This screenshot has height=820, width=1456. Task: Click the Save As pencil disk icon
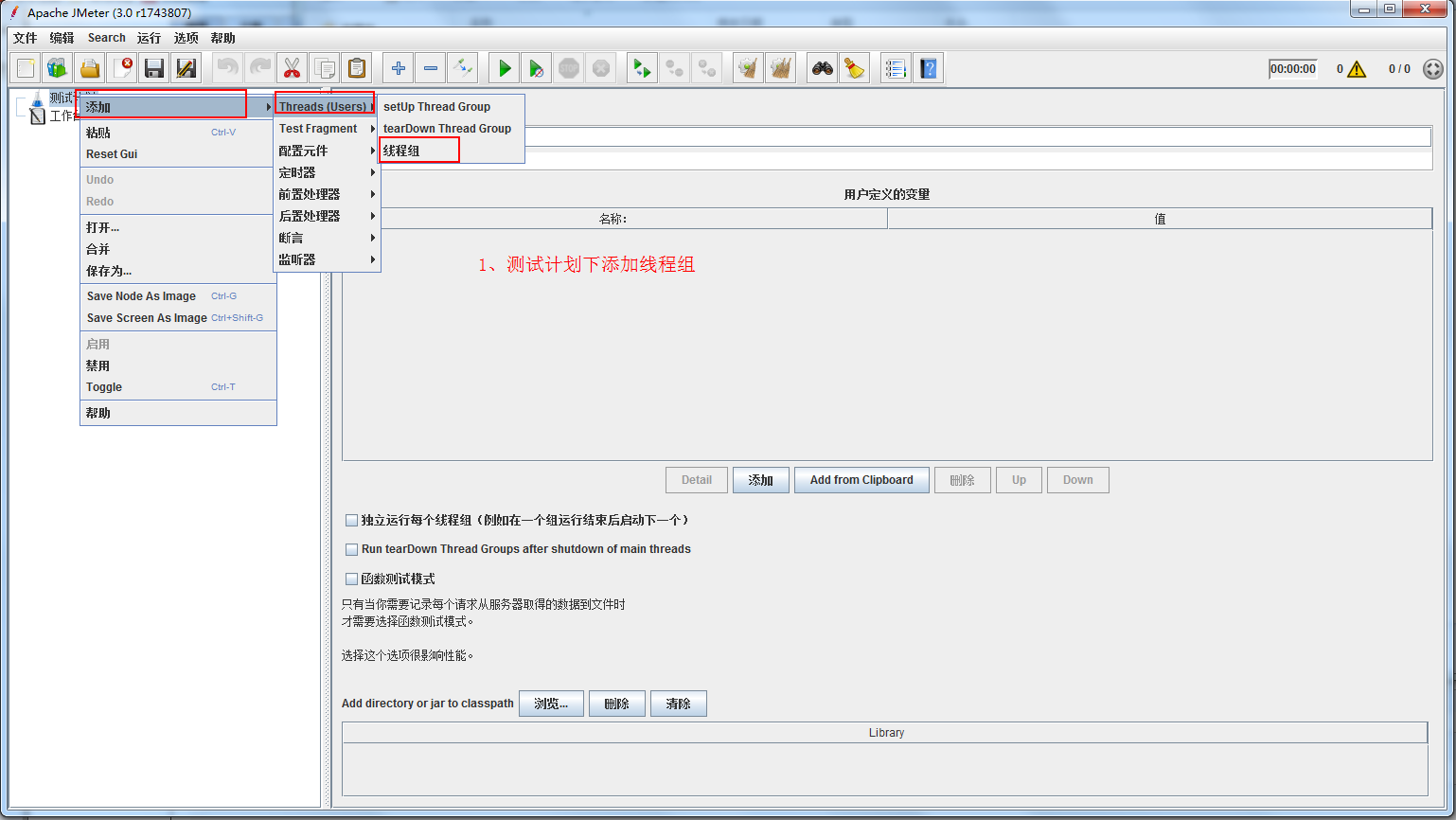point(186,68)
